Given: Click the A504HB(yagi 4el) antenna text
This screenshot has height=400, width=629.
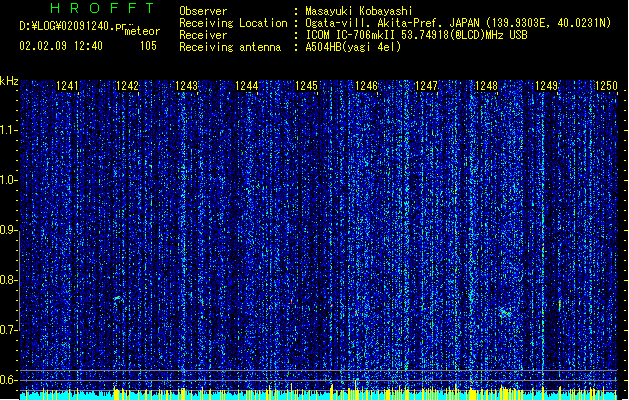Looking at the screenshot, I should (353, 47).
